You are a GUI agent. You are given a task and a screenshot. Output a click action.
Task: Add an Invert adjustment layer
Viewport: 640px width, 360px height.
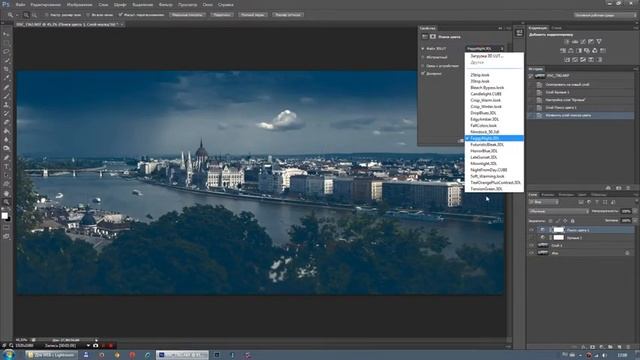click(x=567, y=60)
